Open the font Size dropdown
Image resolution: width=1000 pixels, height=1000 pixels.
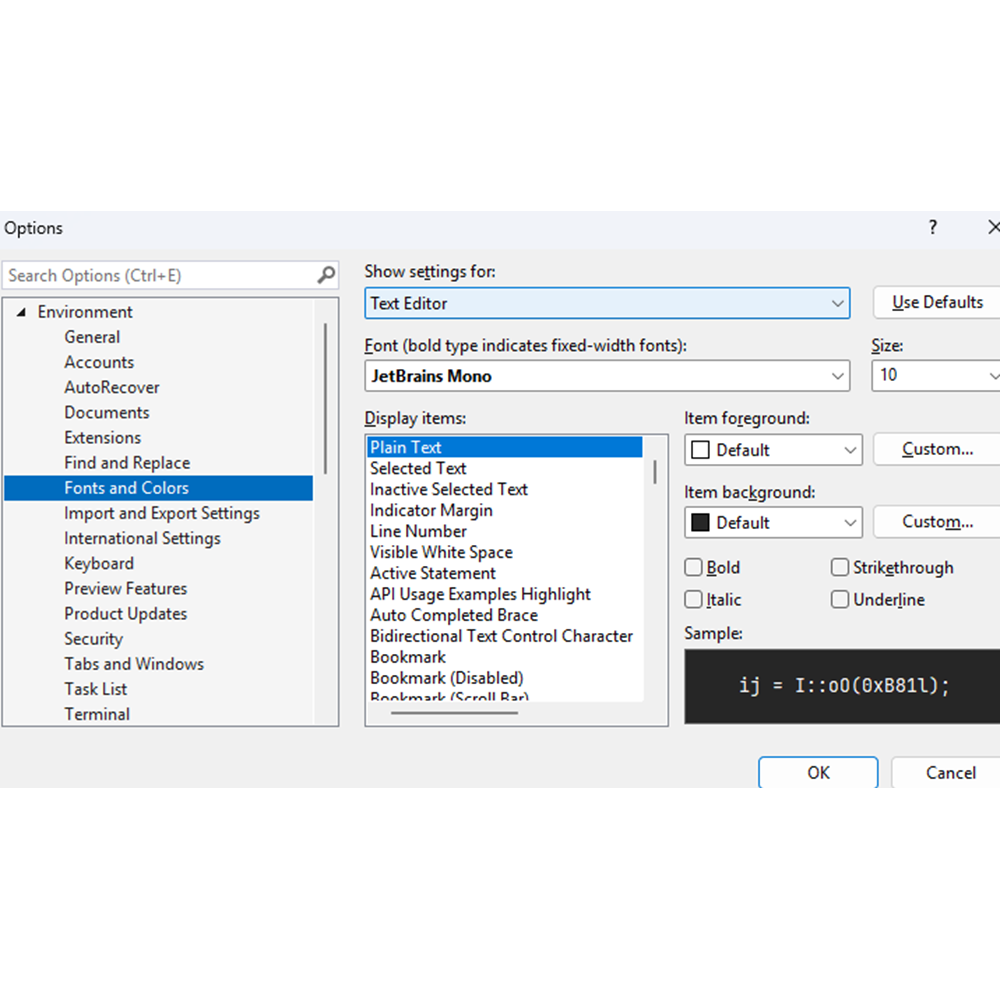[x=992, y=376]
